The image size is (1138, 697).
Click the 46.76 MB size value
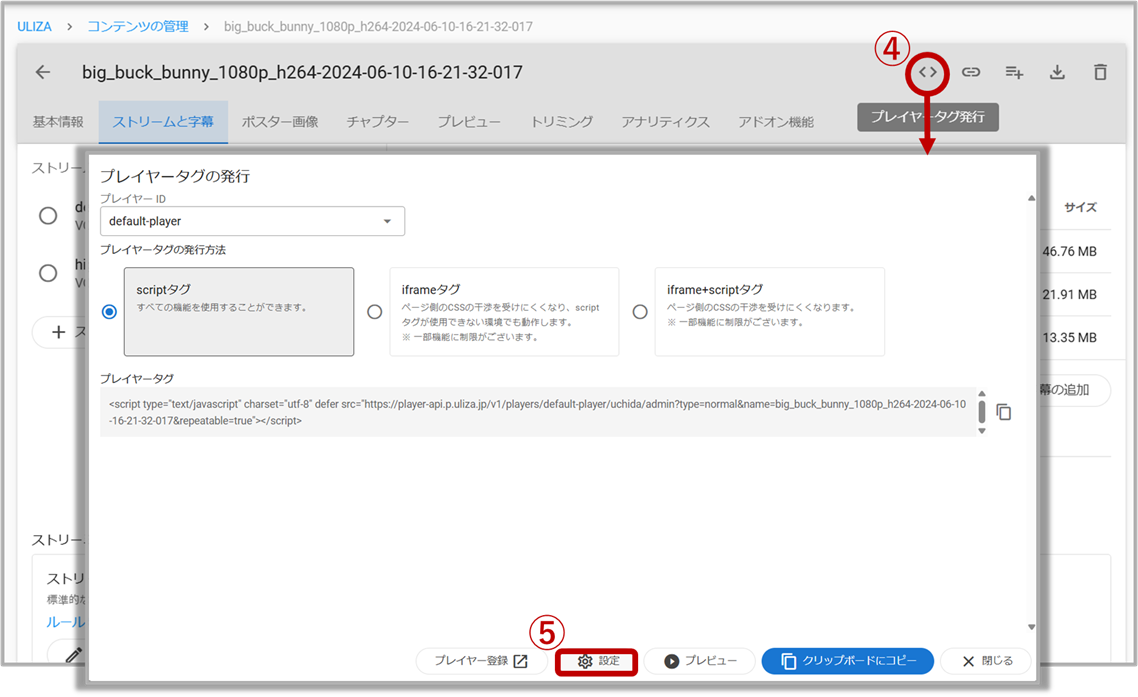pos(1069,251)
